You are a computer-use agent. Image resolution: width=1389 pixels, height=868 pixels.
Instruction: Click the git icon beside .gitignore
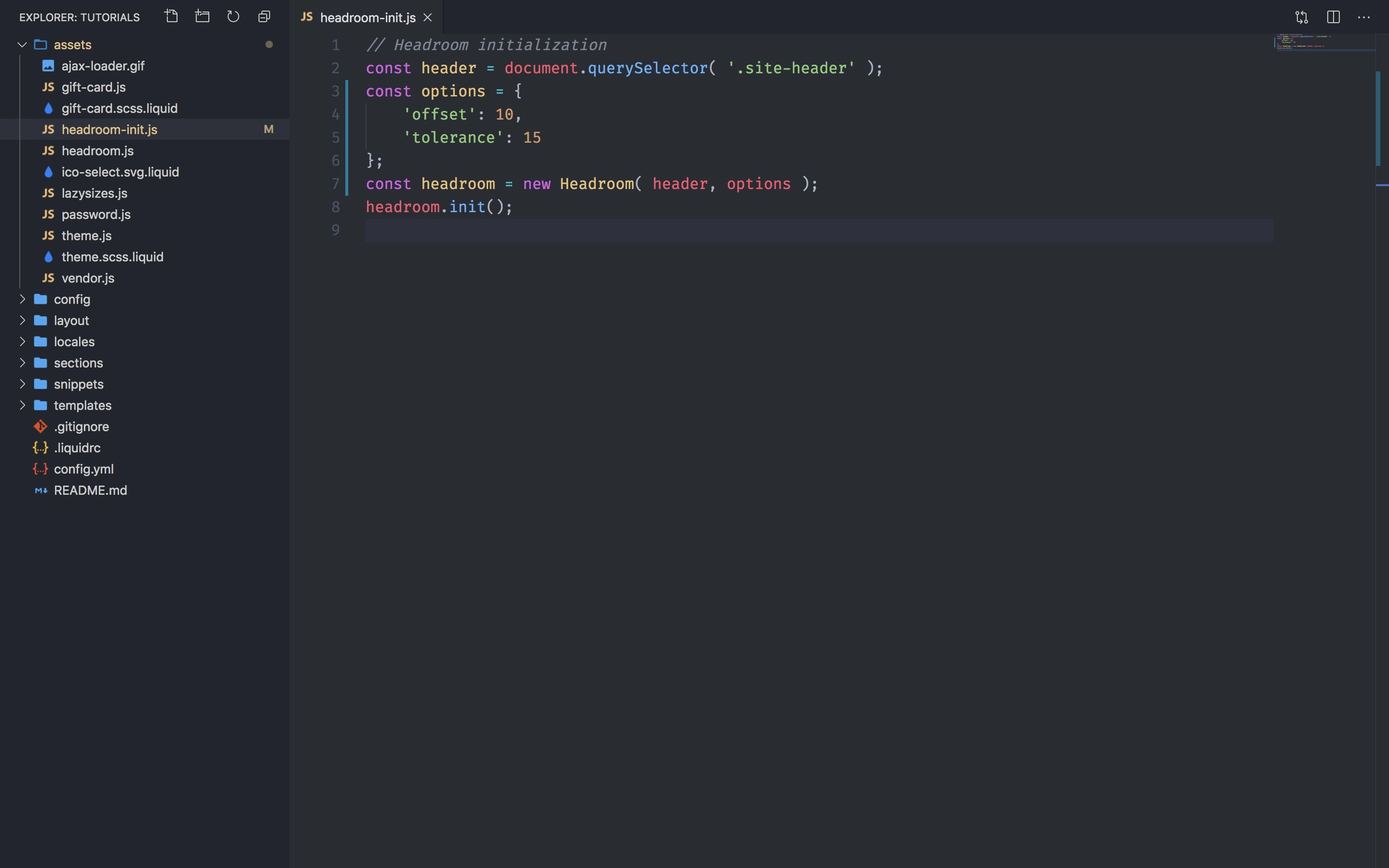(40, 427)
